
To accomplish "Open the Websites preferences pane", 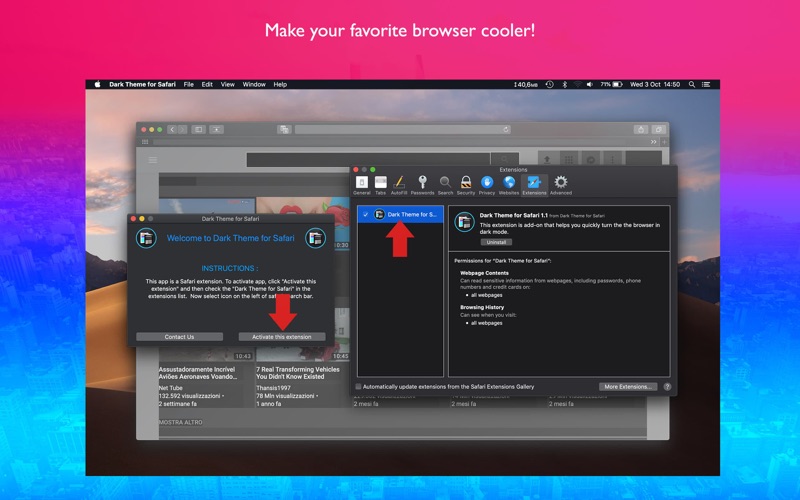I will (x=509, y=185).
